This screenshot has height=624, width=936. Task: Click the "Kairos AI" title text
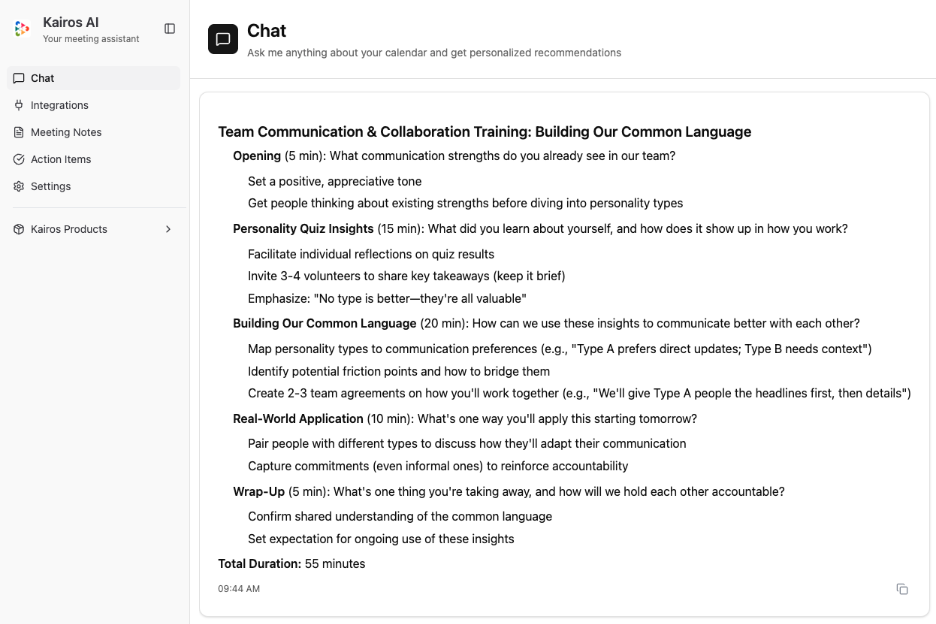coord(71,22)
